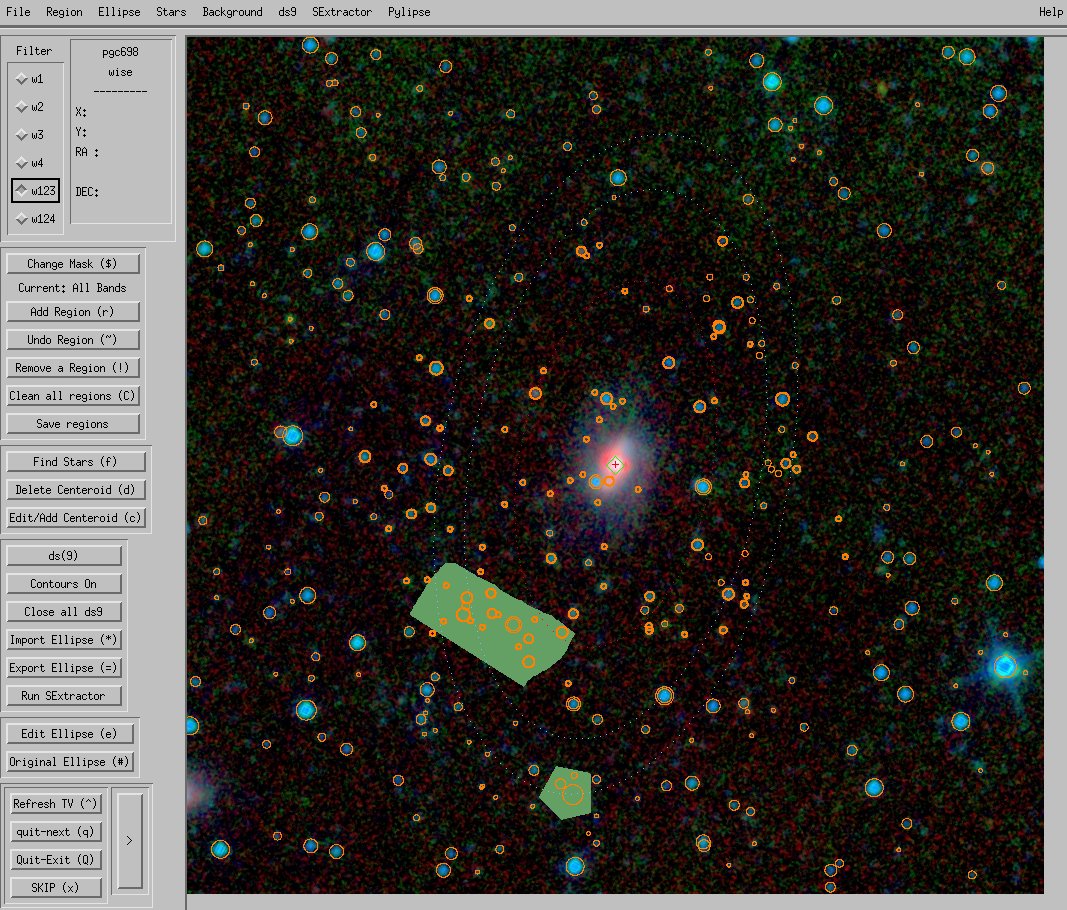Click Import Ellipse (*) button
The height and width of the screenshot is (910, 1067).
[64, 640]
